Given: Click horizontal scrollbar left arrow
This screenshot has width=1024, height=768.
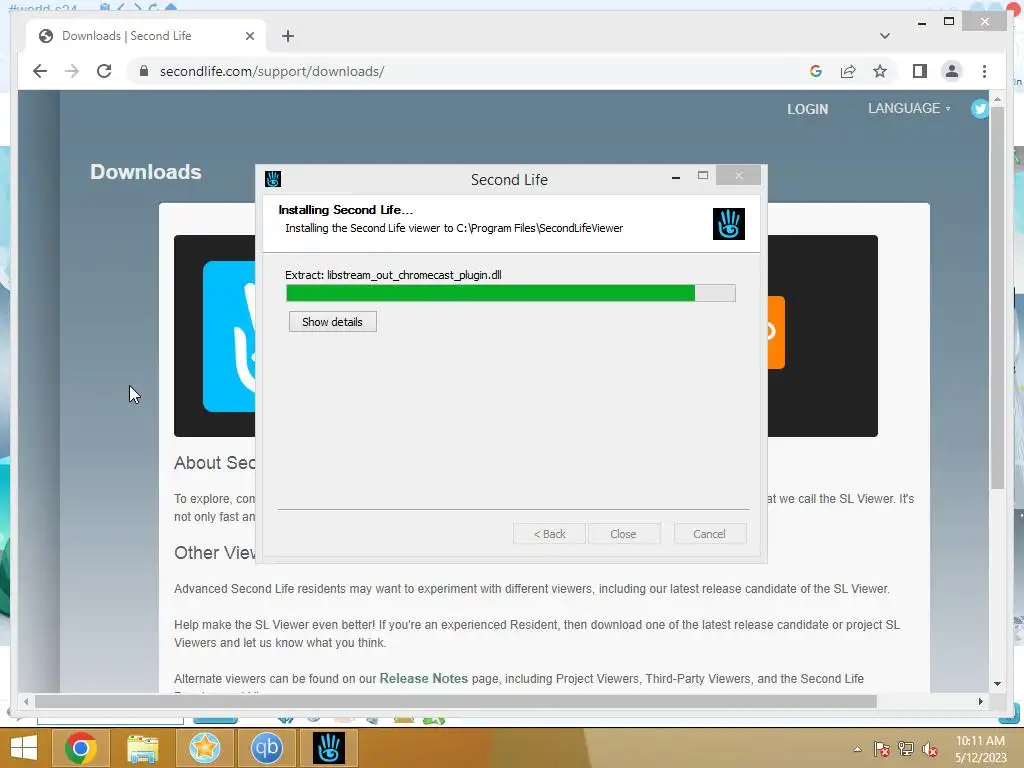Looking at the screenshot, I should point(25,701).
